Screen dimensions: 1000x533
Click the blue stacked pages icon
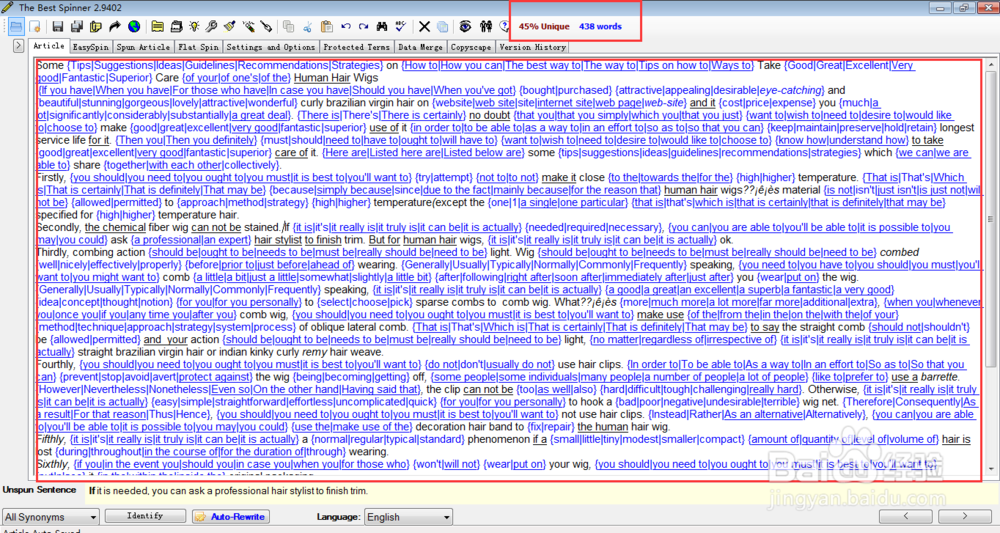click(442, 27)
